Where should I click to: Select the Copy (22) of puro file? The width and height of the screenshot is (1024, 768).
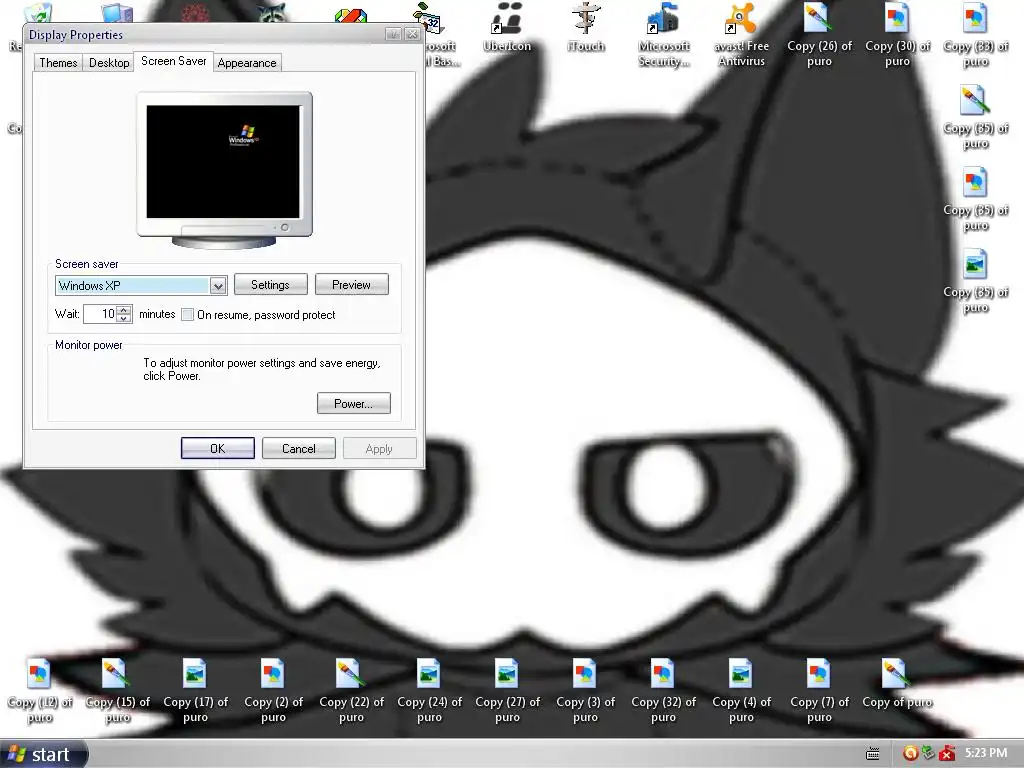click(351, 691)
